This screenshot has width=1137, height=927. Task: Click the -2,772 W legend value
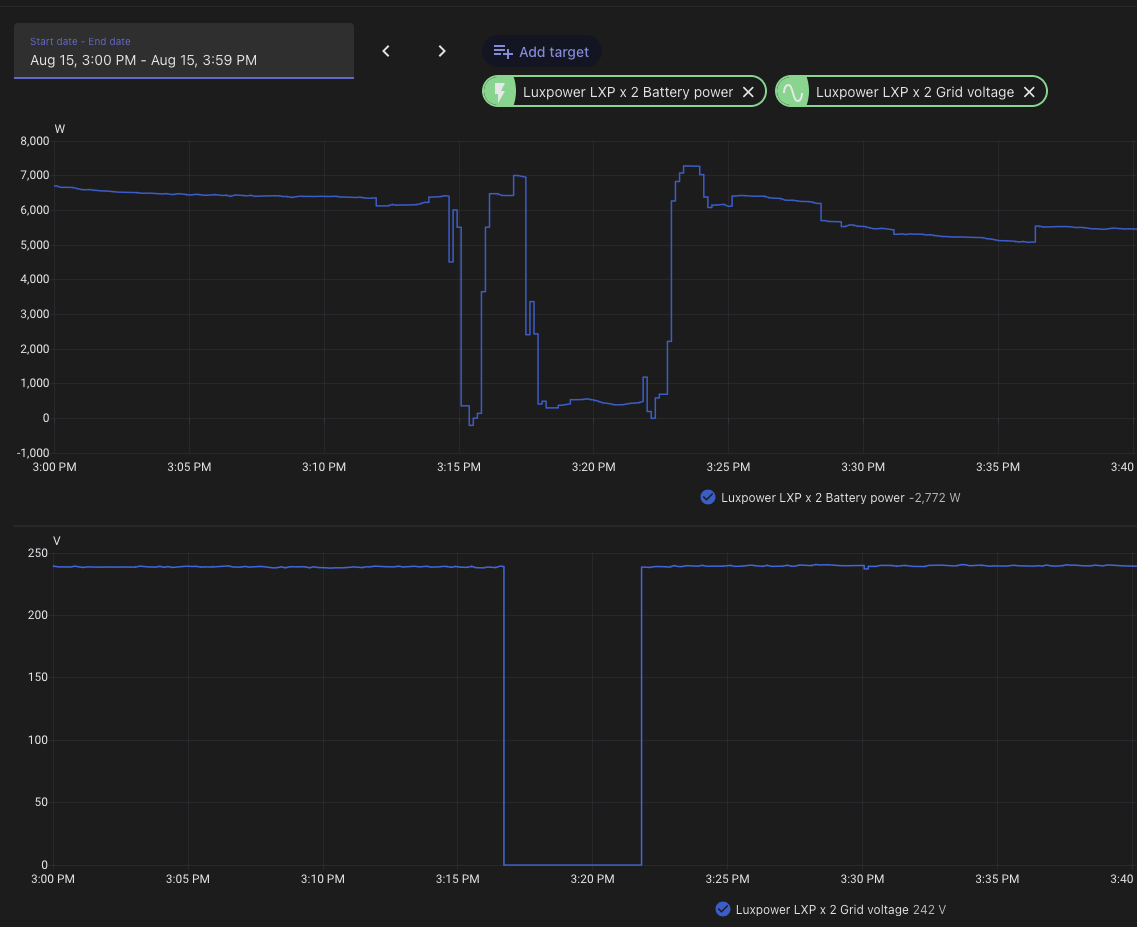click(935, 498)
